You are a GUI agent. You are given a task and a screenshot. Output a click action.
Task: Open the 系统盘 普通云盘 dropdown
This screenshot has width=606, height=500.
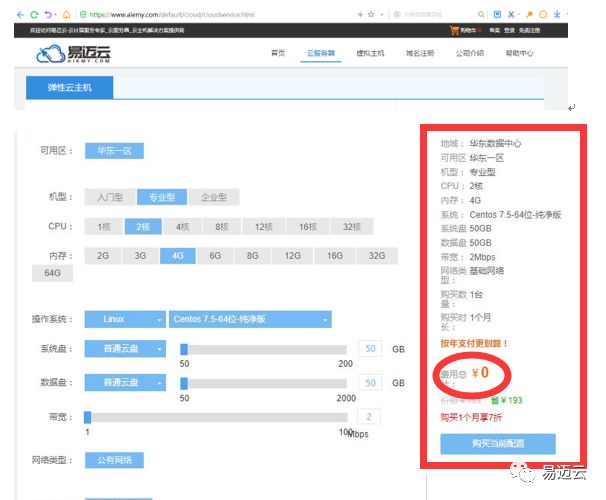point(125,349)
